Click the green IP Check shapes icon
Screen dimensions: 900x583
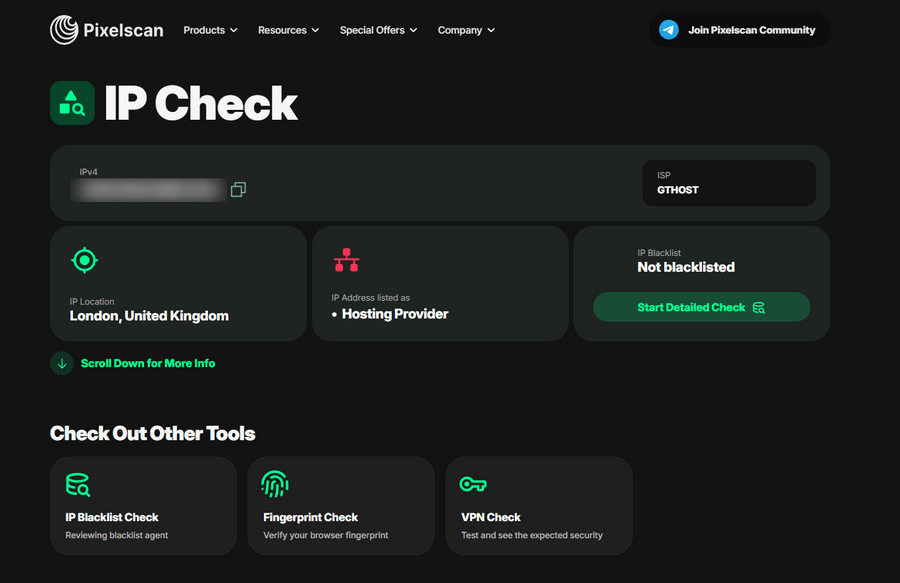(72, 103)
